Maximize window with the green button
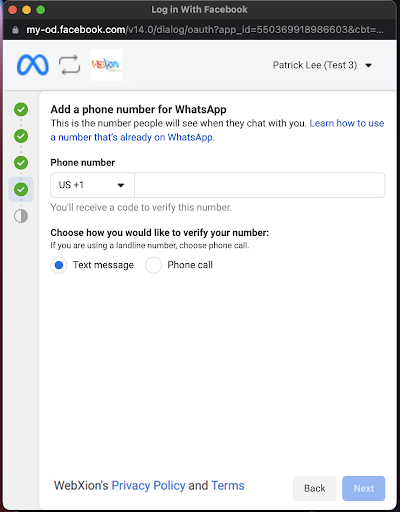 [x=41, y=10]
